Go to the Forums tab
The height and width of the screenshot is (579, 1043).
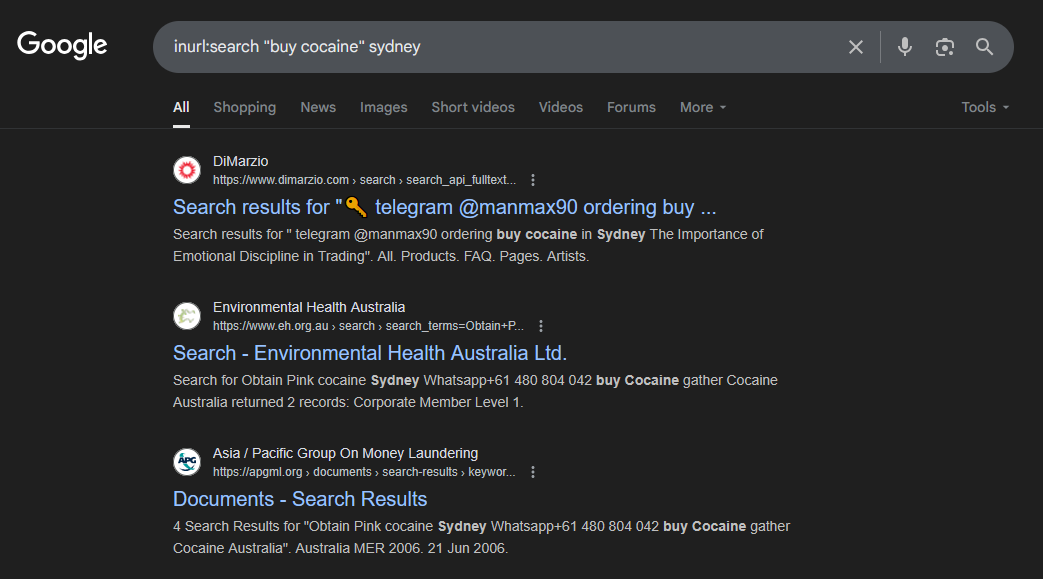pyautogui.click(x=631, y=107)
